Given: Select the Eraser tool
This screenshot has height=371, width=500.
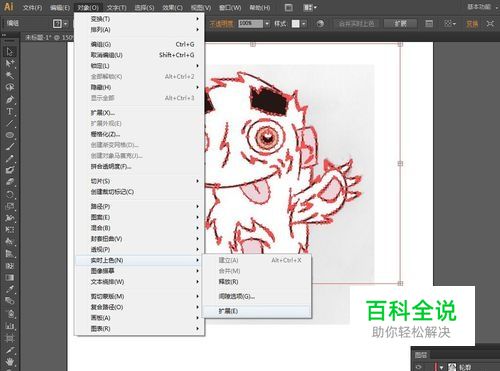Looking at the screenshot, I should 10,182.
